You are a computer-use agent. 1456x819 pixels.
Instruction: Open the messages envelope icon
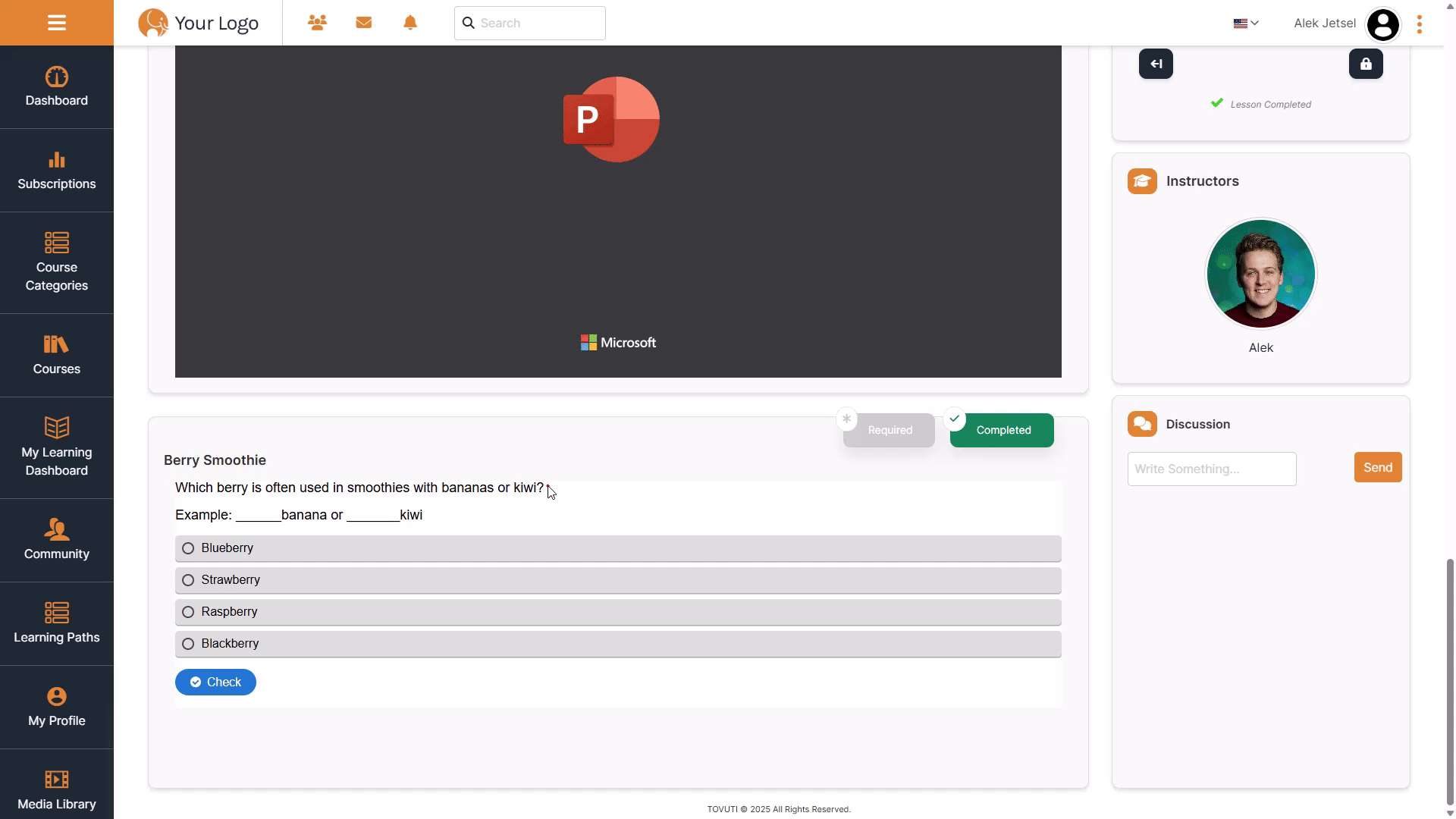tap(364, 23)
